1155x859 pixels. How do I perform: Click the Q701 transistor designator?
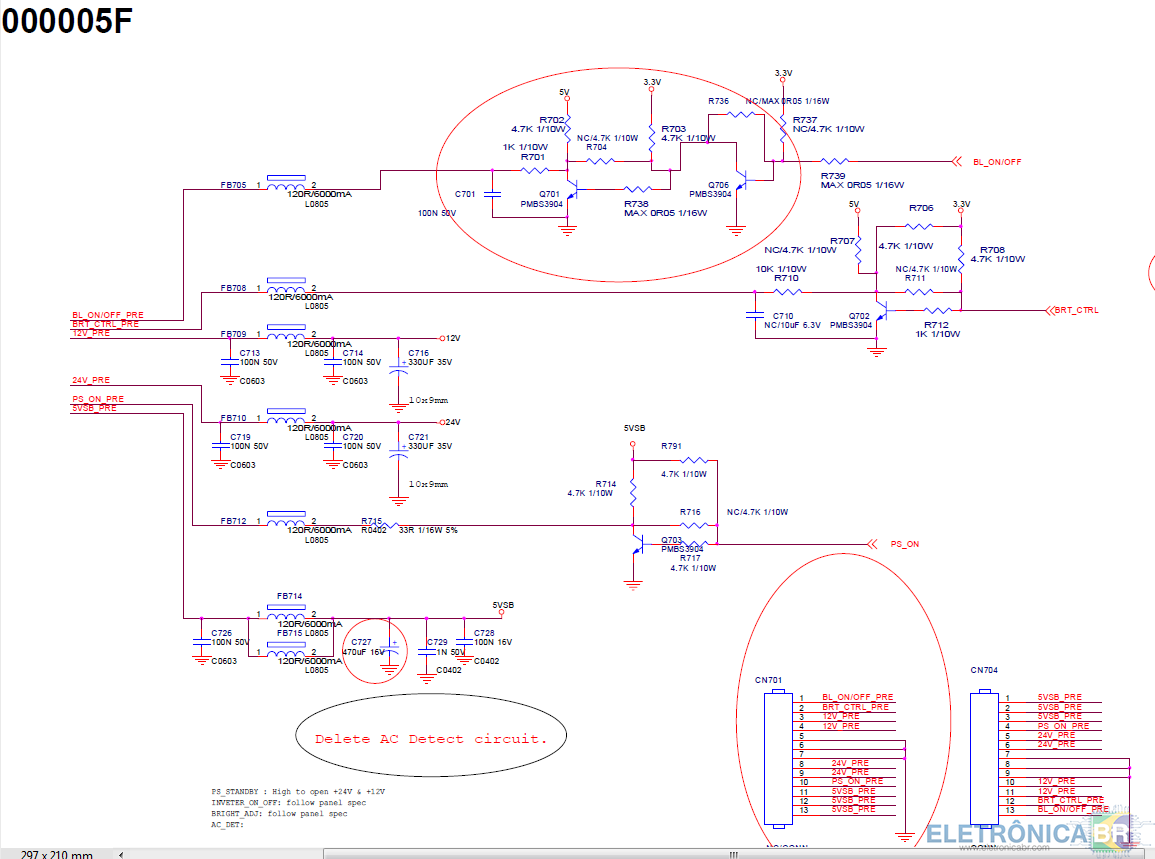(x=550, y=194)
